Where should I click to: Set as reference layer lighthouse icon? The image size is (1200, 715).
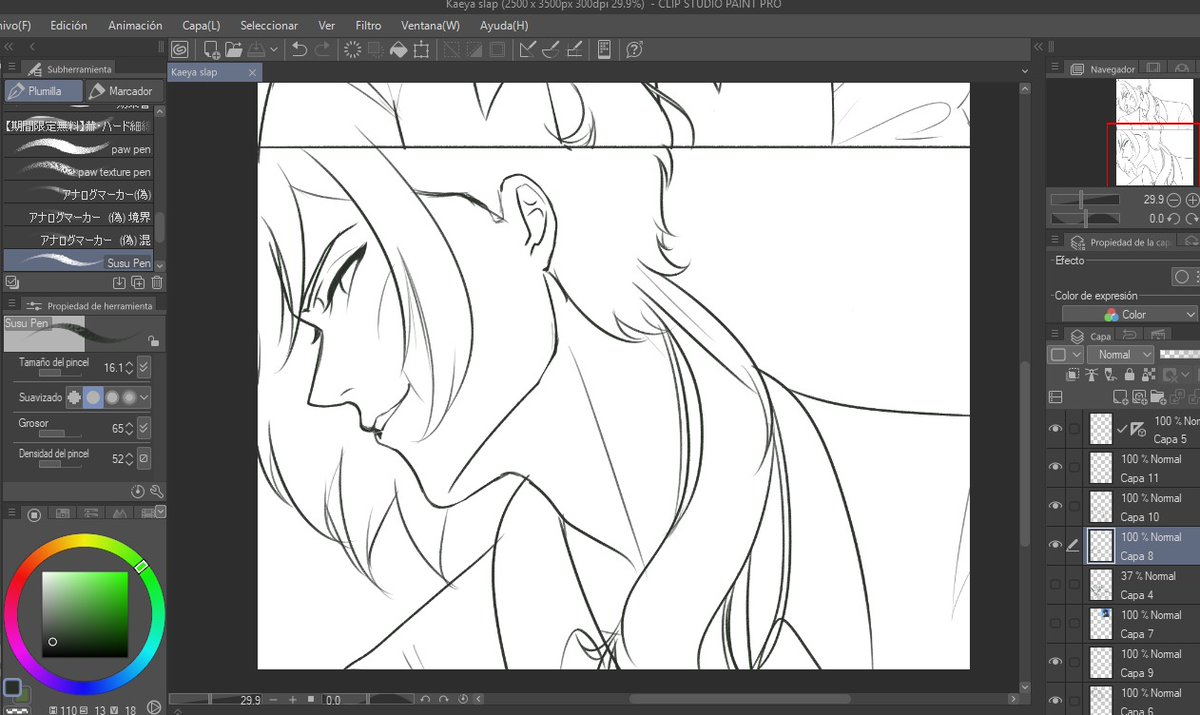[1092, 375]
